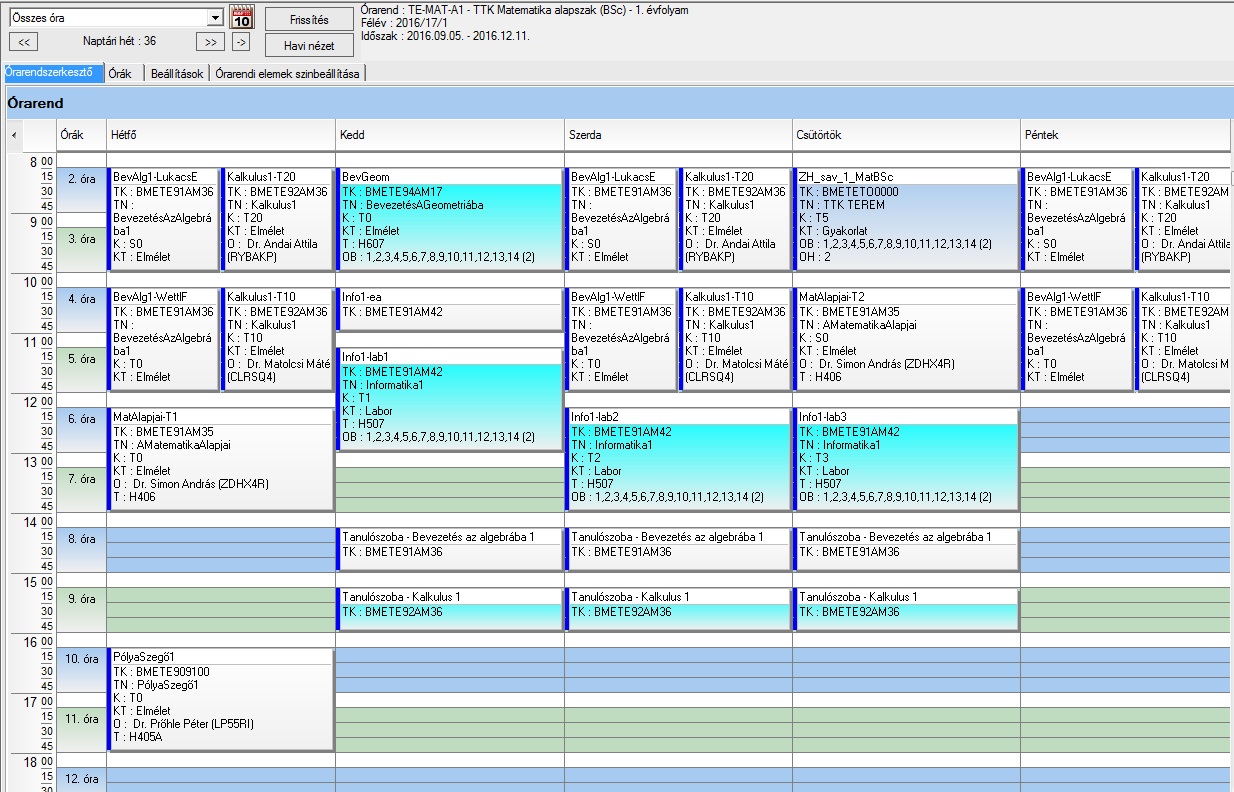Viewport: 1234px width, 792px height.
Task: Select the Info1-lab1 lab block
Action: tap(449, 399)
